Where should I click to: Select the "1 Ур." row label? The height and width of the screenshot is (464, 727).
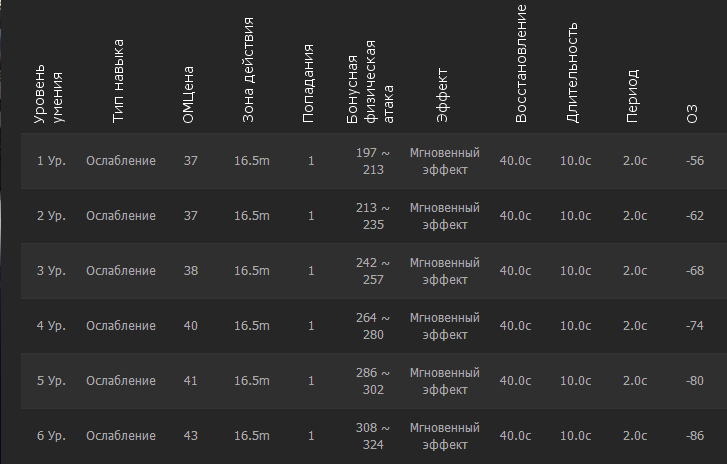coord(51,161)
